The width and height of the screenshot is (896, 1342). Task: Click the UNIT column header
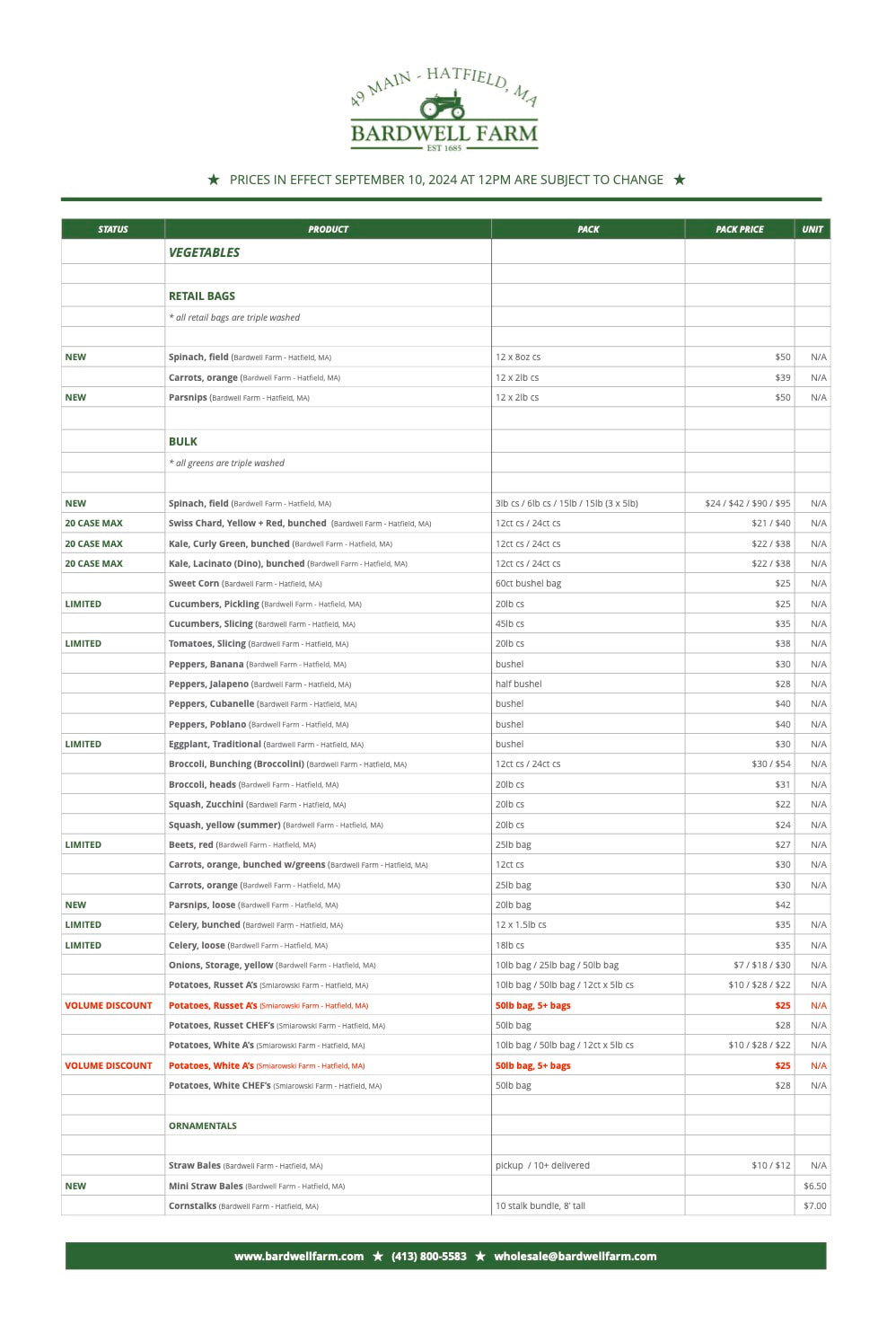click(813, 229)
